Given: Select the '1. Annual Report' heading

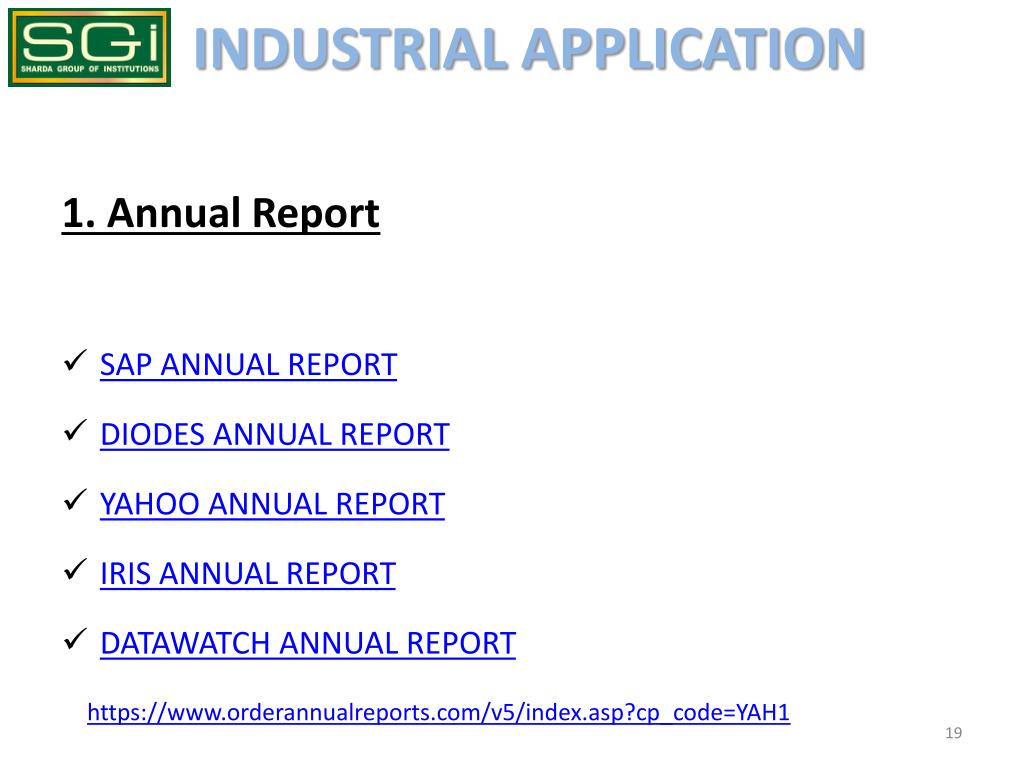Looking at the screenshot, I should click(x=221, y=214).
